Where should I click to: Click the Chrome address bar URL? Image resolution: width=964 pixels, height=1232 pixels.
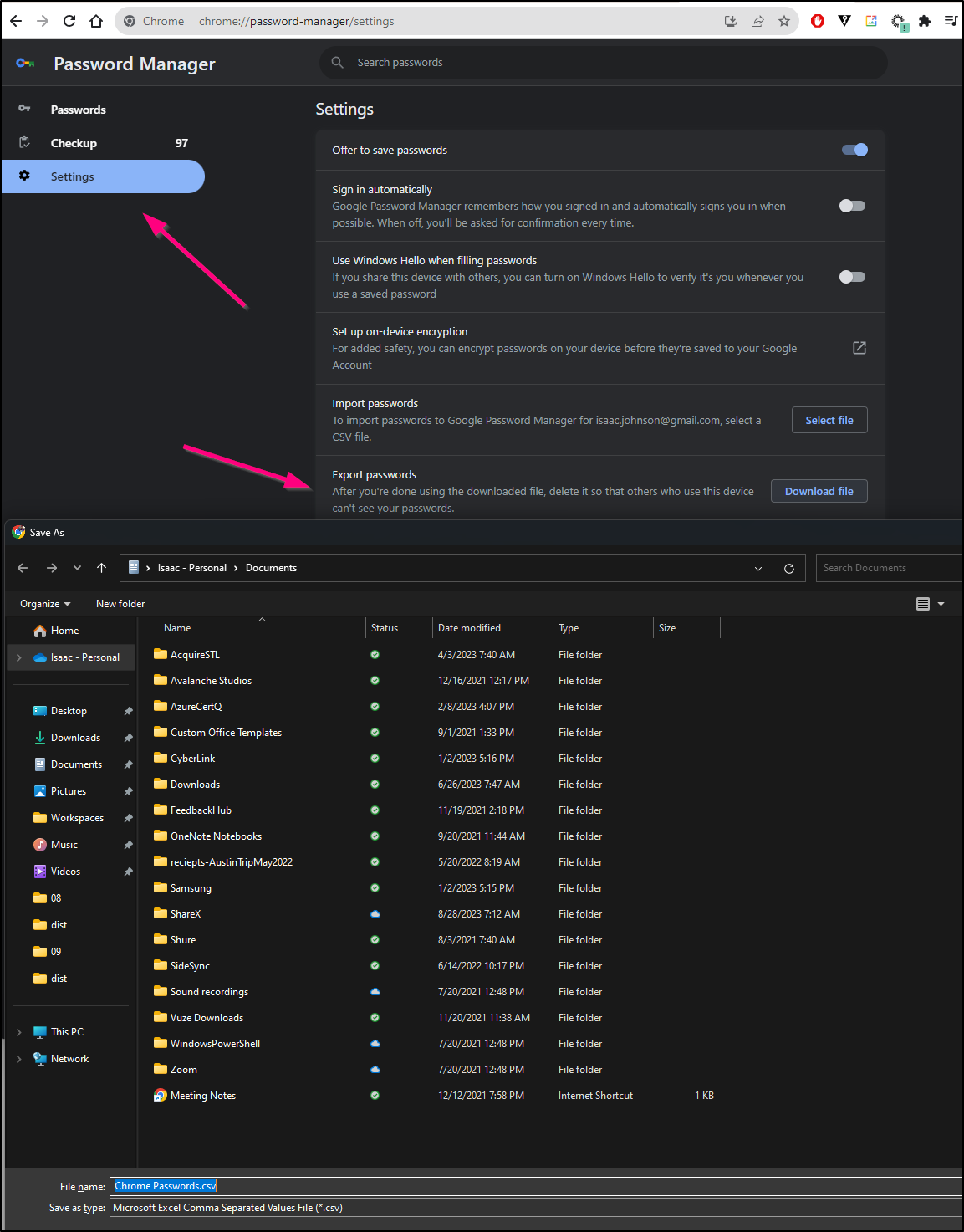[x=296, y=21]
